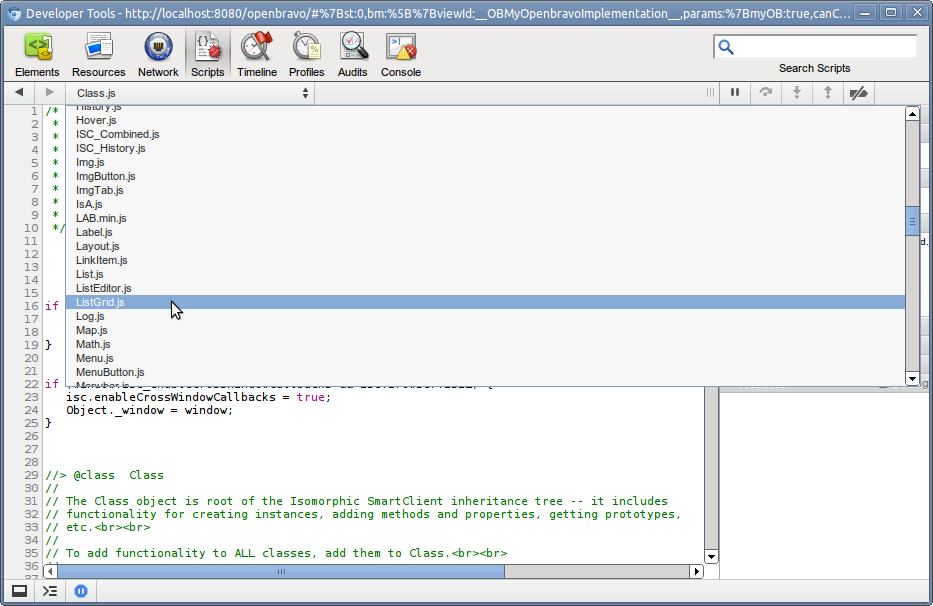933x606 pixels.
Task: Select Menu.js from the script list
Action: 94,358
